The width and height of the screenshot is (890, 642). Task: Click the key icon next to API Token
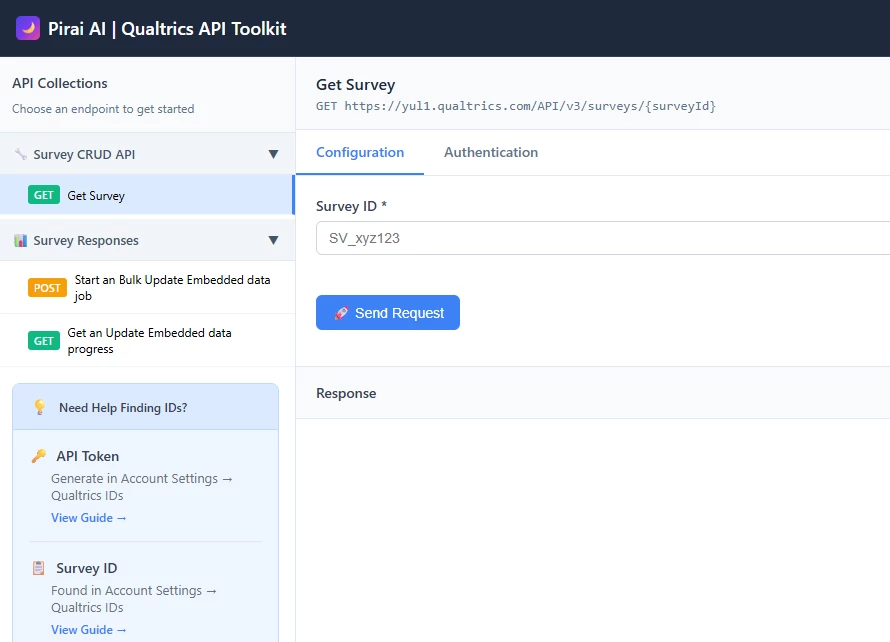(x=39, y=456)
